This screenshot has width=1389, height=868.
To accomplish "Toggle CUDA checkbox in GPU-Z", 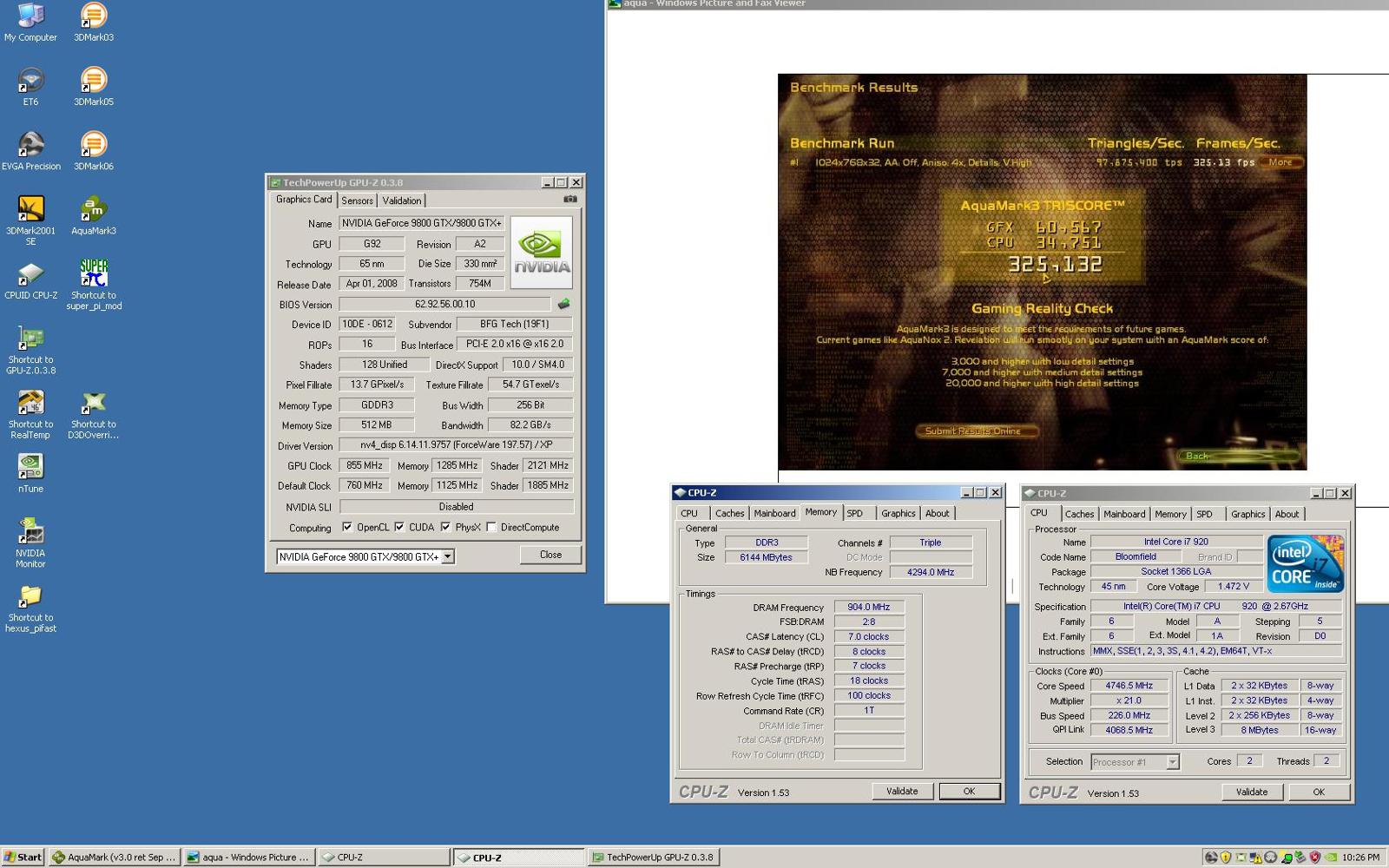I will pos(399,527).
